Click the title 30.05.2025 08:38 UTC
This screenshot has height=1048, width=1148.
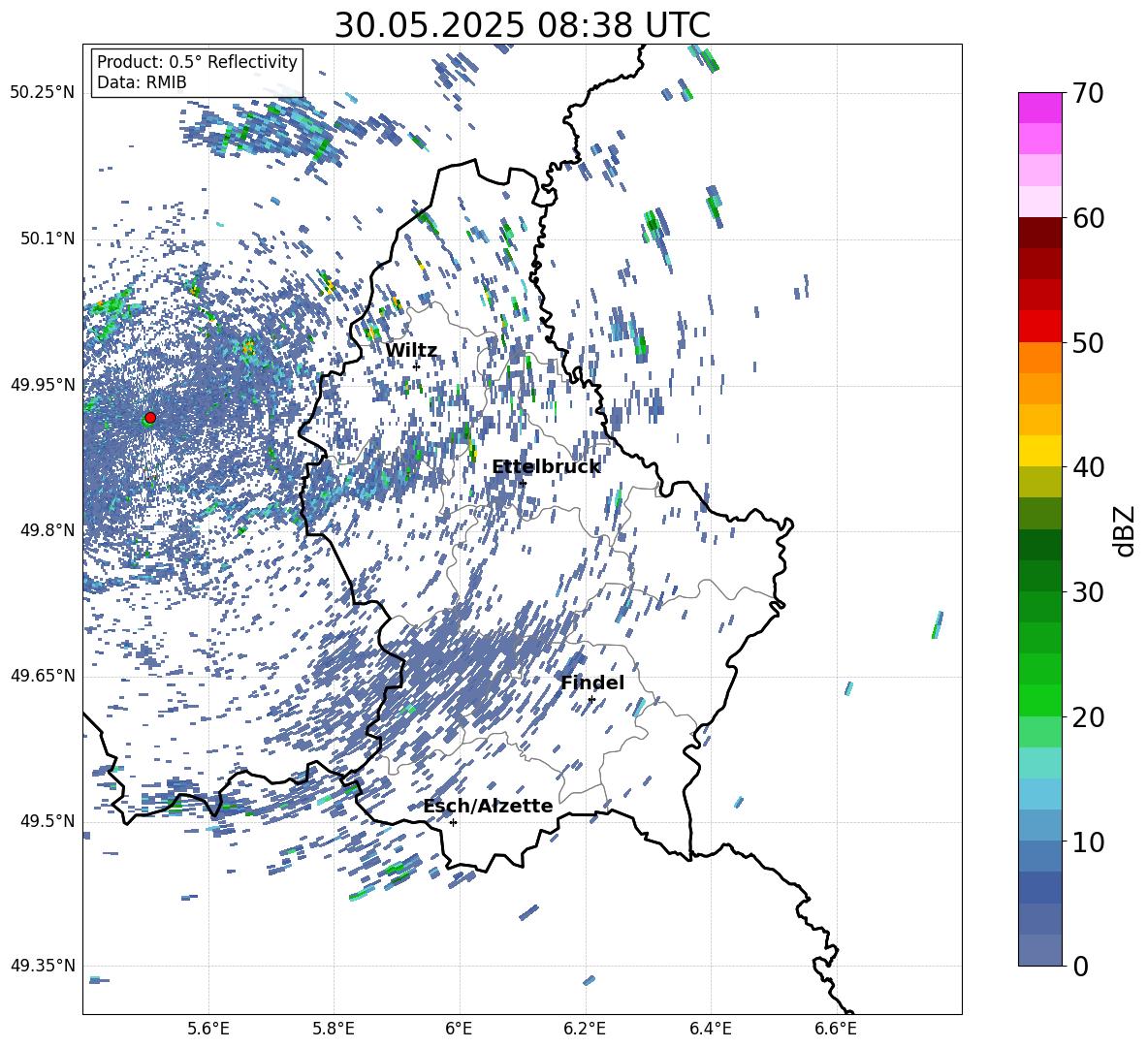[x=522, y=26]
